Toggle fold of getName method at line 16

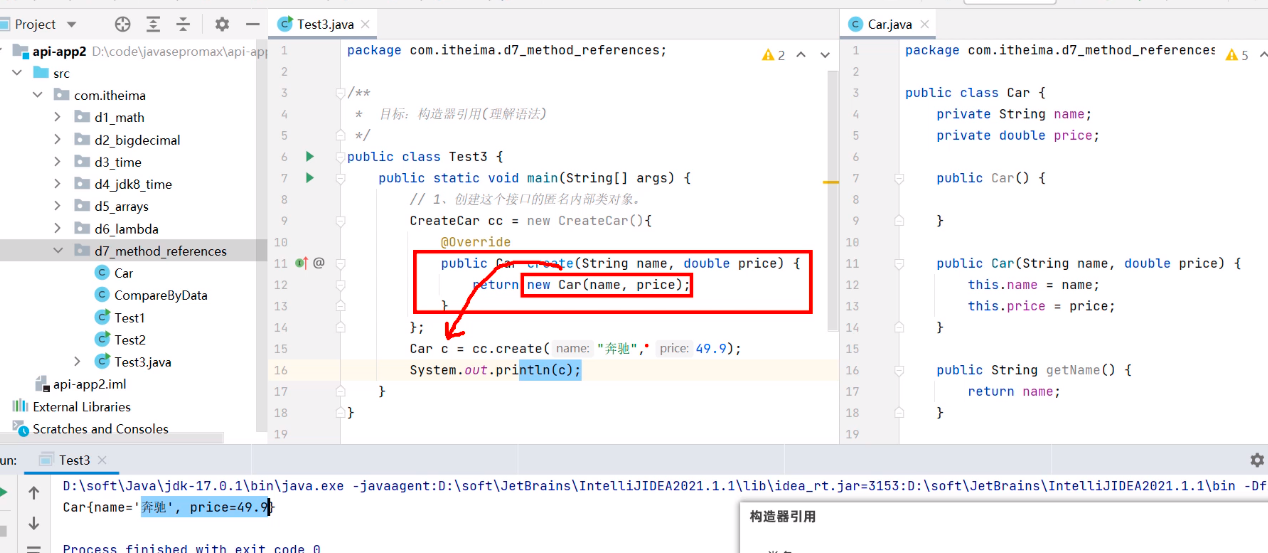pos(899,370)
